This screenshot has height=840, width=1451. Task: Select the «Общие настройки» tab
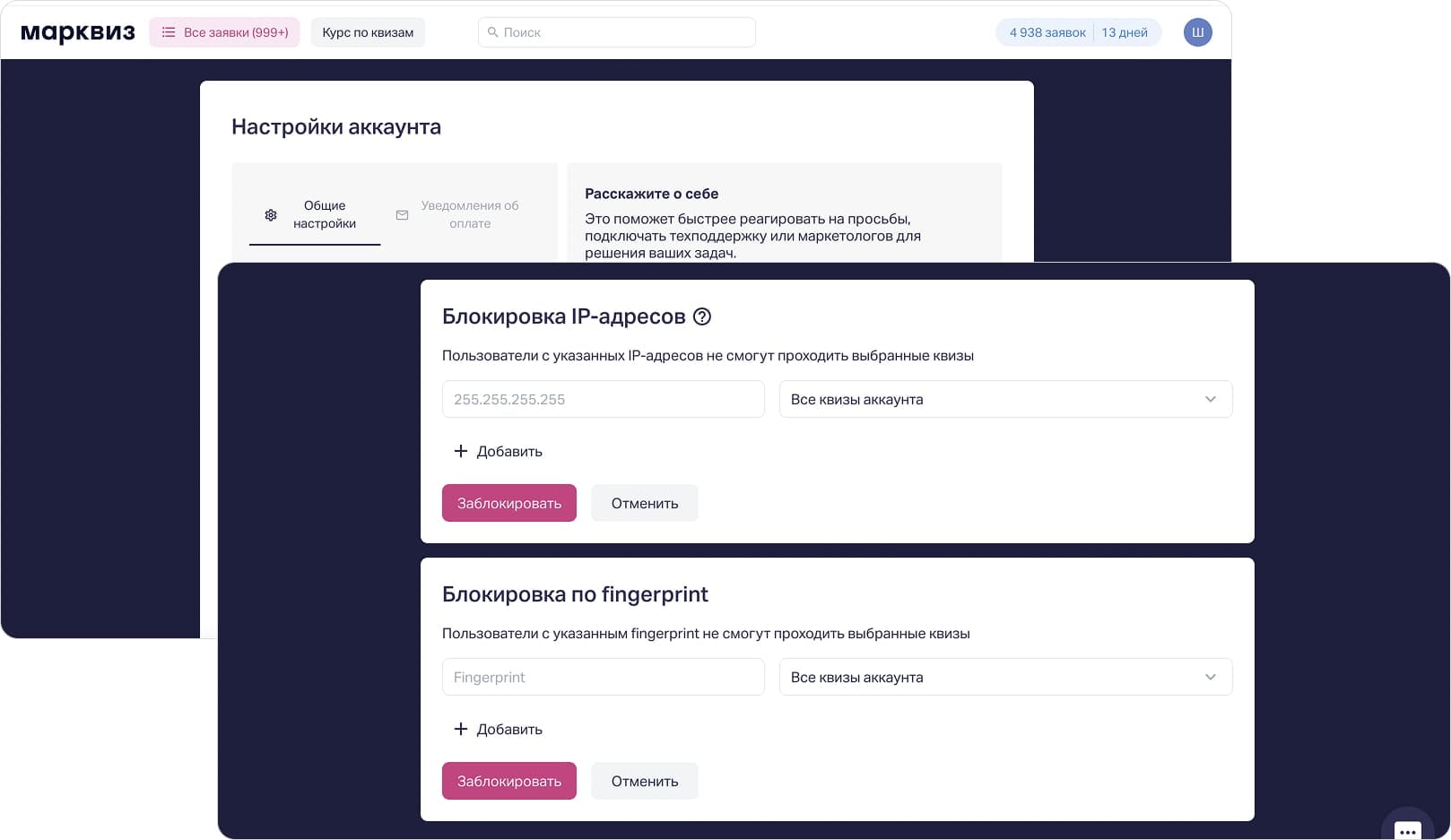pyautogui.click(x=326, y=214)
